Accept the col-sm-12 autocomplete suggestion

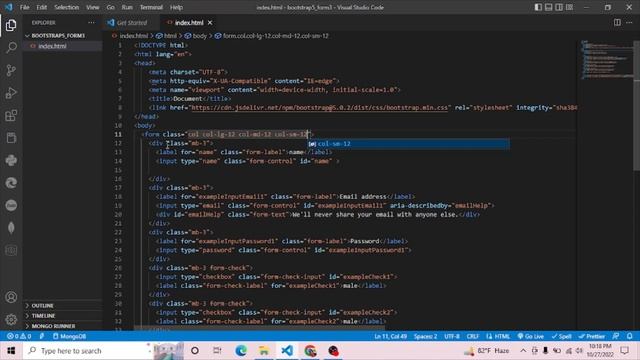point(409,144)
